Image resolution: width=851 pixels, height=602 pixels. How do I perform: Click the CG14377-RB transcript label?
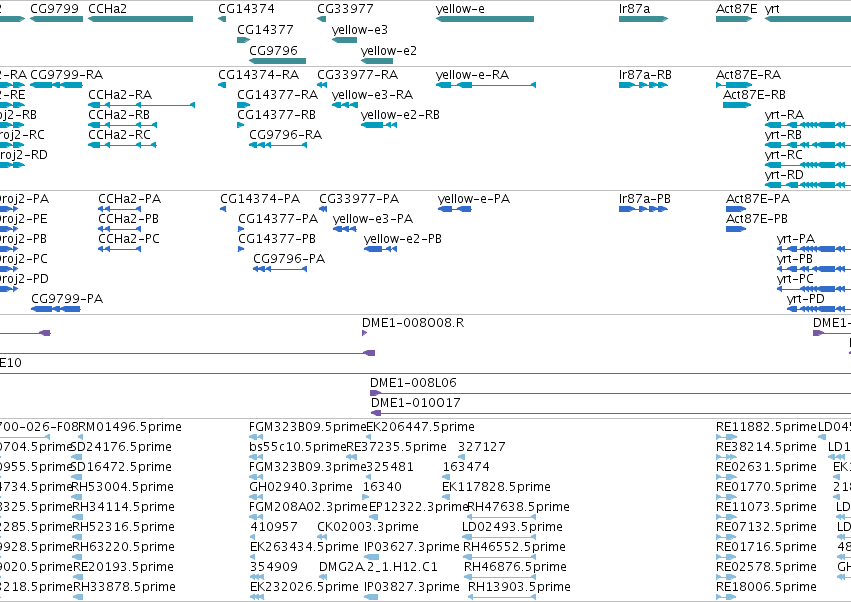276,115
